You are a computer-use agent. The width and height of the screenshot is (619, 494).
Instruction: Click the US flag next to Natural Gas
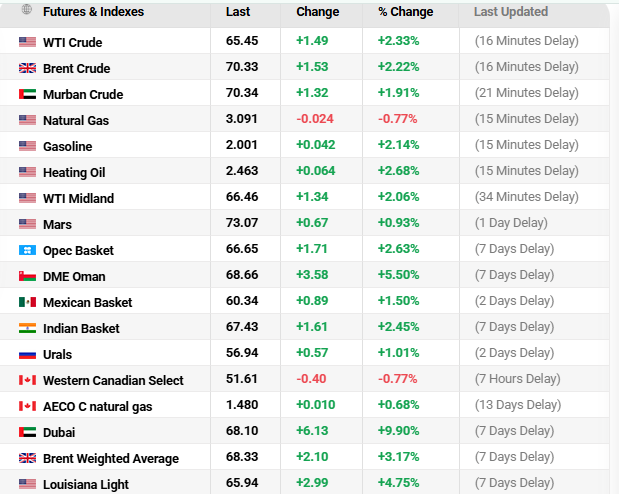[27, 120]
